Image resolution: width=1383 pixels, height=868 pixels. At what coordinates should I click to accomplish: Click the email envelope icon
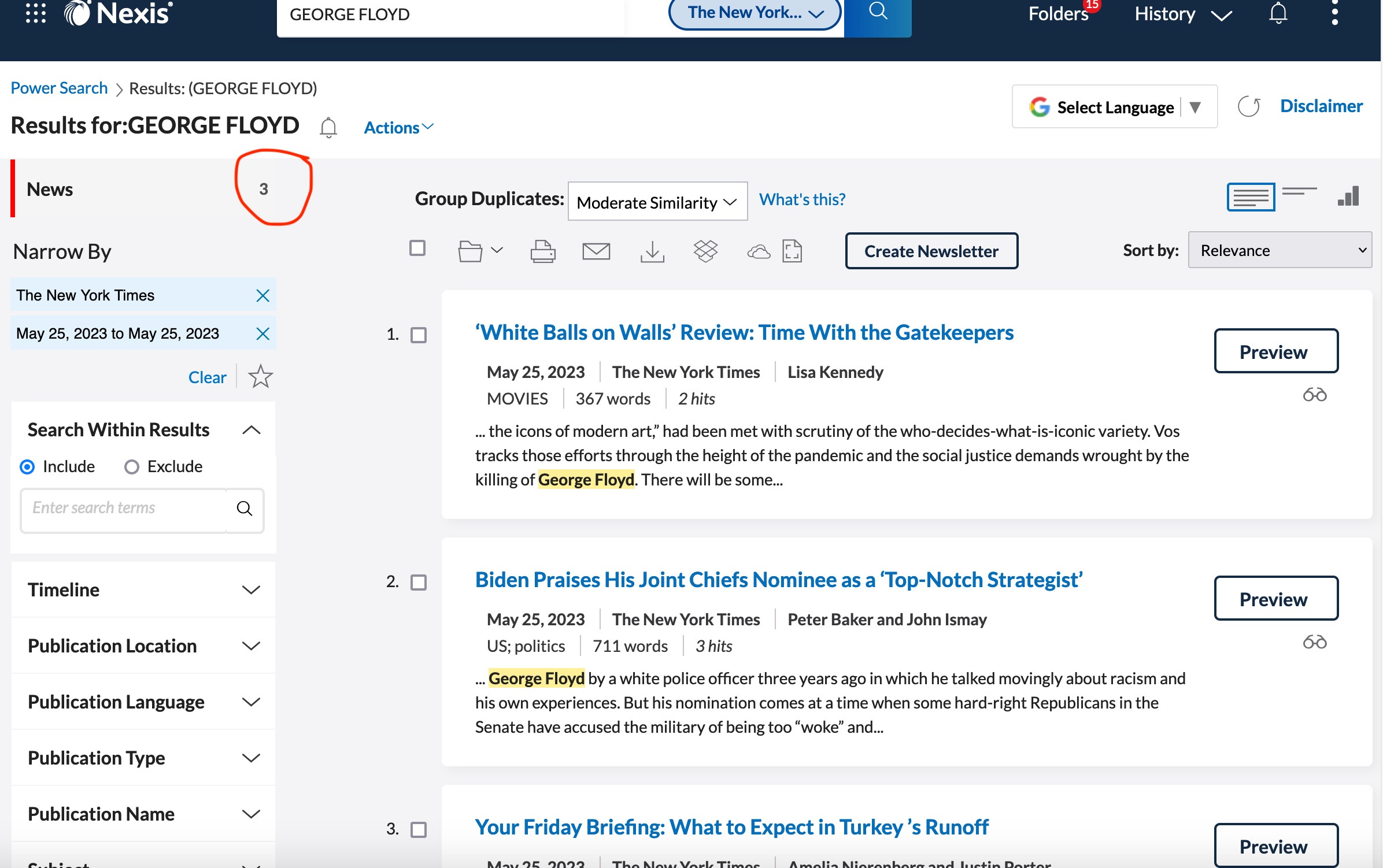596,251
